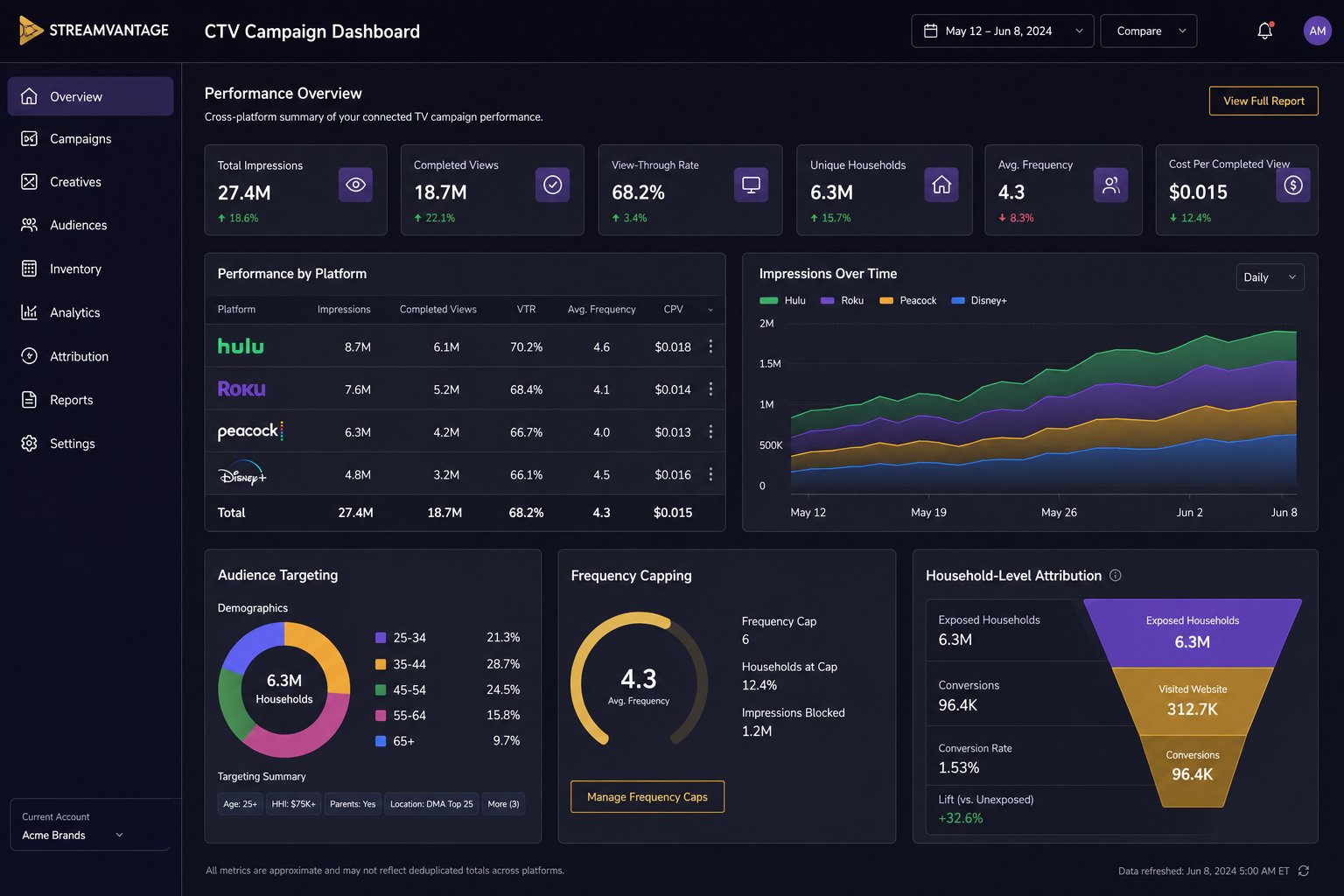This screenshot has height=896, width=1344.
Task: Click the StreamVantage play logo icon
Action: (x=31, y=31)
